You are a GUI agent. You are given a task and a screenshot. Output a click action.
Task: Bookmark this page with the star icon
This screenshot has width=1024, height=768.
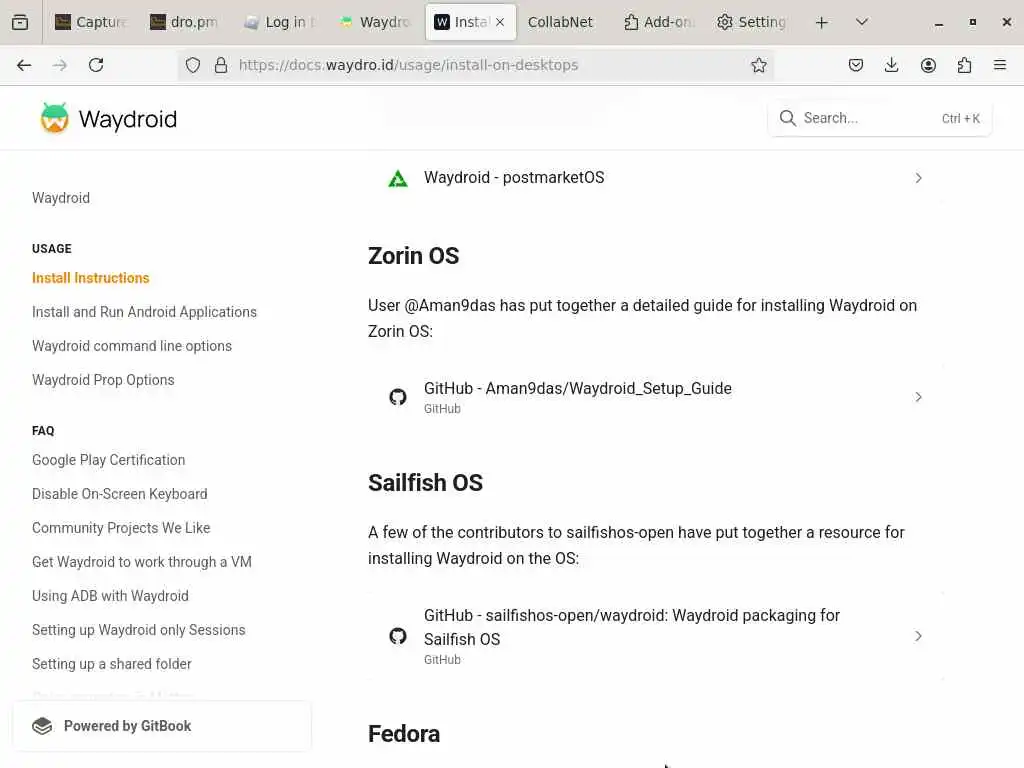pos(759,65)
